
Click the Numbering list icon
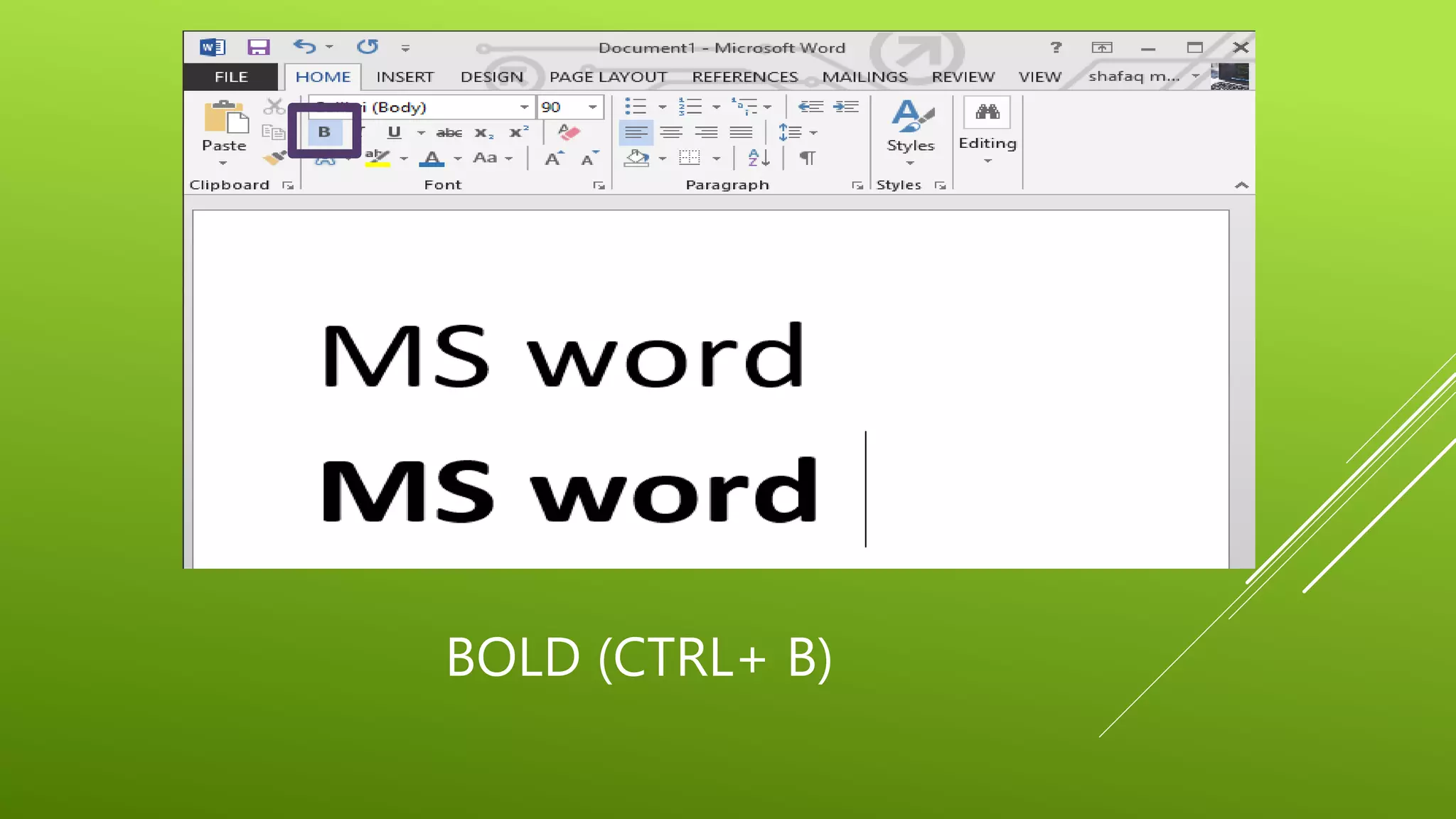tap(690, 107)
